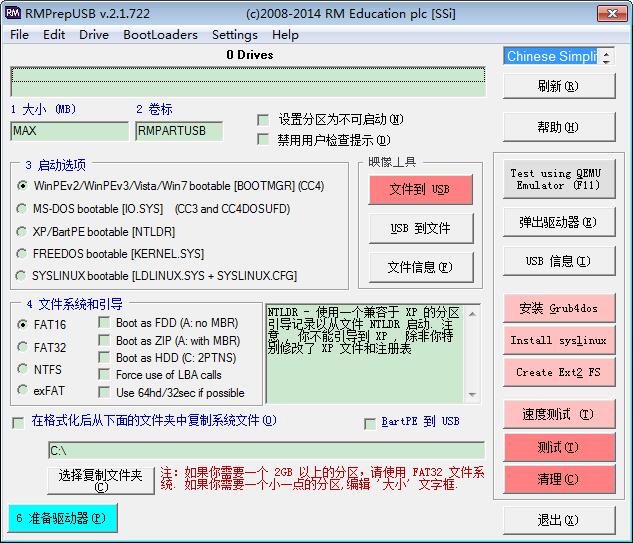Click the language spinner arrows
This screenshot has height=543, width=633.
[606, 56]
